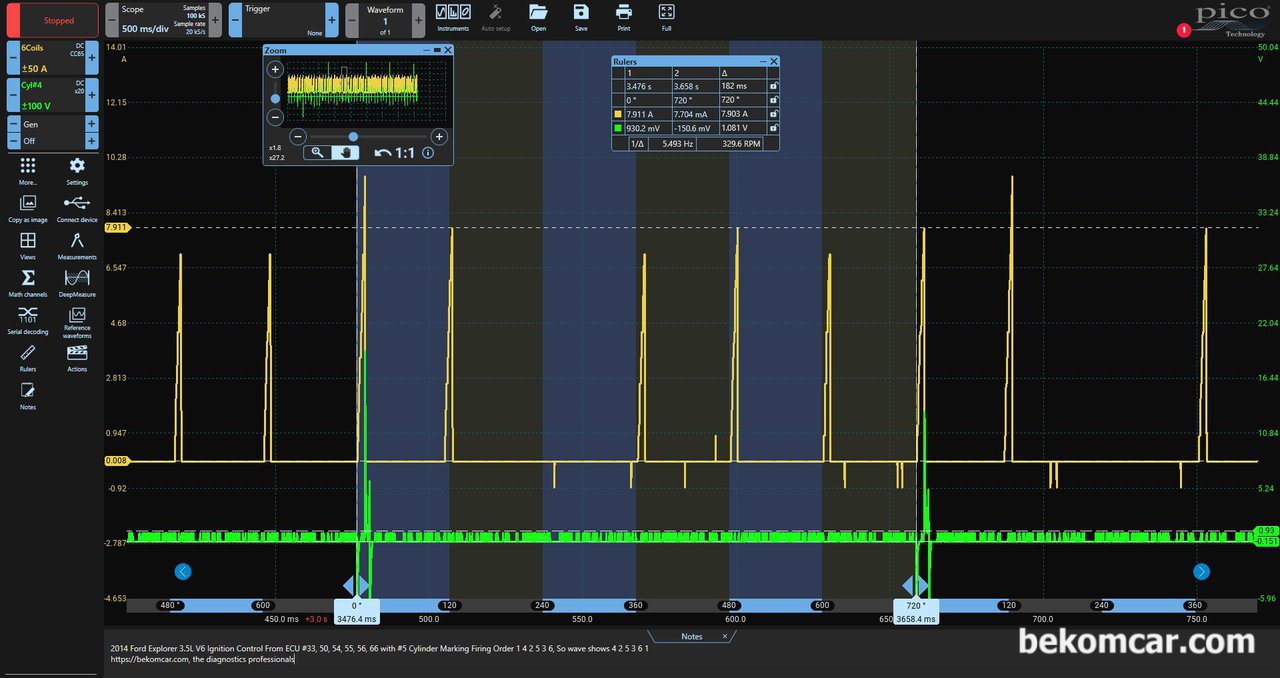
Task: Open Connect device
Action: [x=77, y=208]
